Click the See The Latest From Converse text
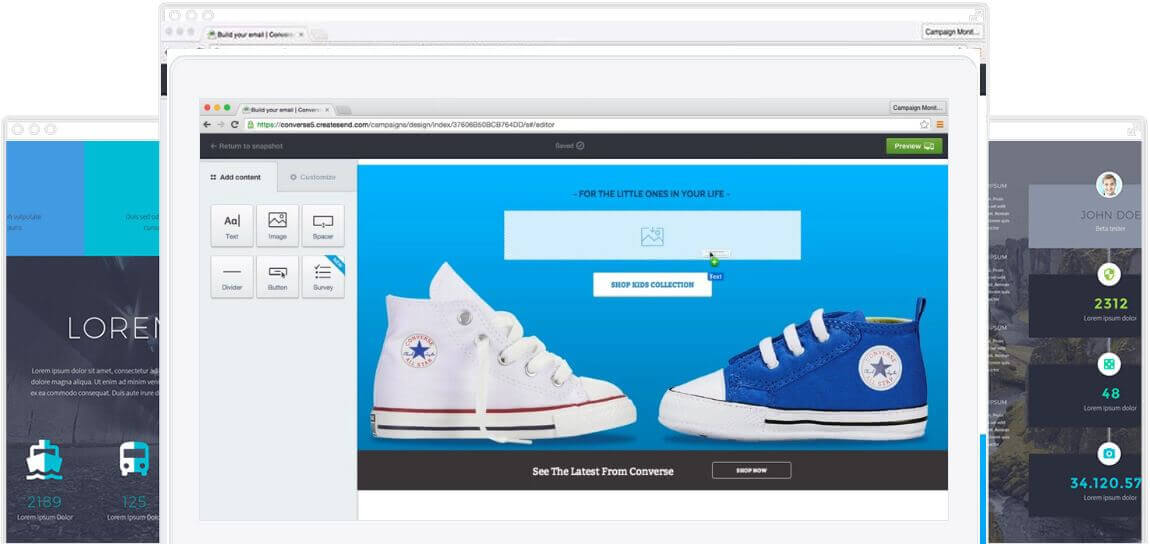The height and width of the screenshot is (544, 1150). point(603,471)
